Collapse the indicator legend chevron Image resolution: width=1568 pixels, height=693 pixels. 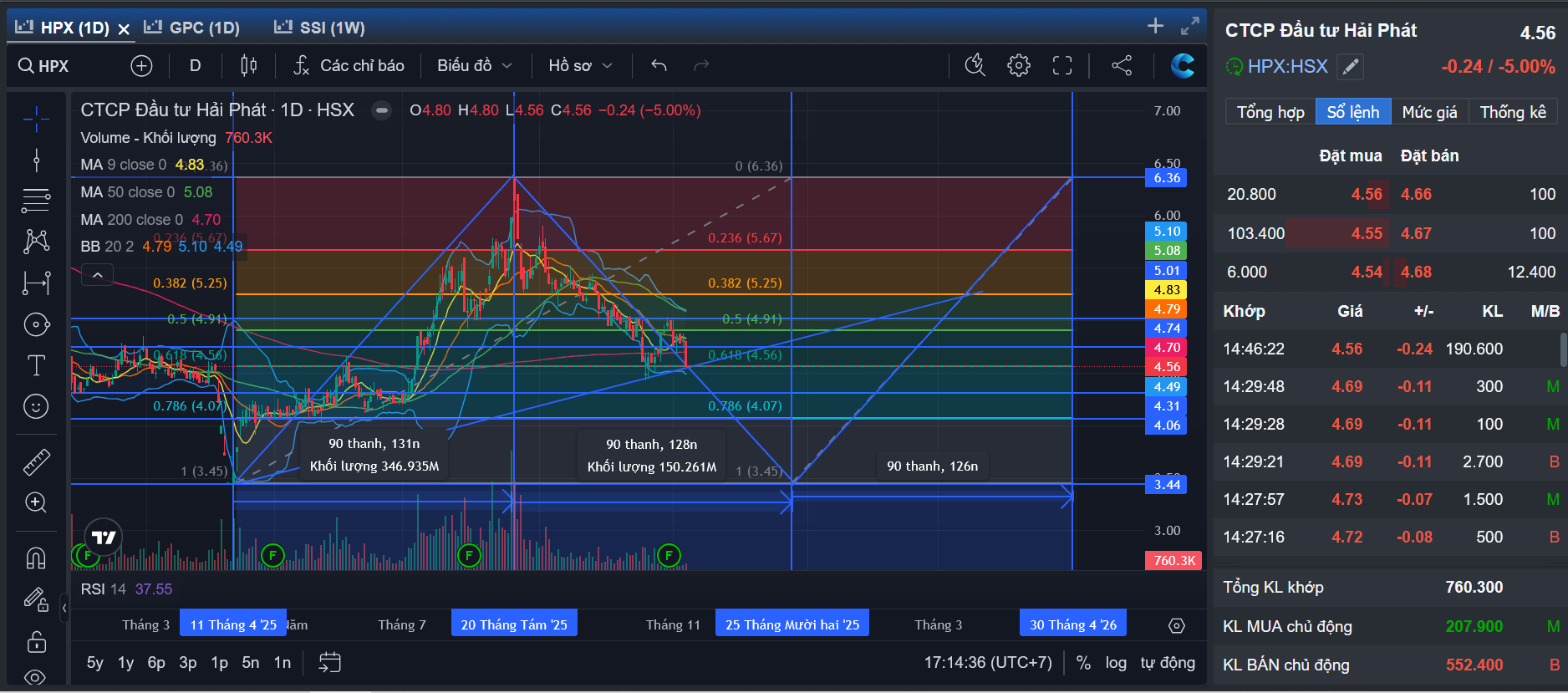click(98, 275)
